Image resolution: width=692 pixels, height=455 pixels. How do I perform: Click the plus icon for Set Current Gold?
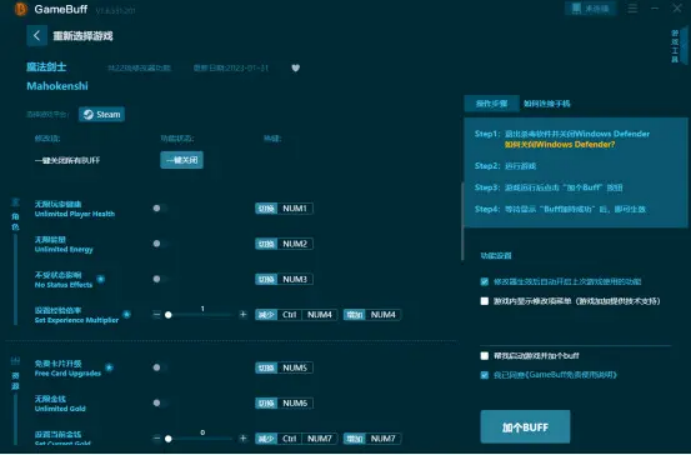(243, 438)
